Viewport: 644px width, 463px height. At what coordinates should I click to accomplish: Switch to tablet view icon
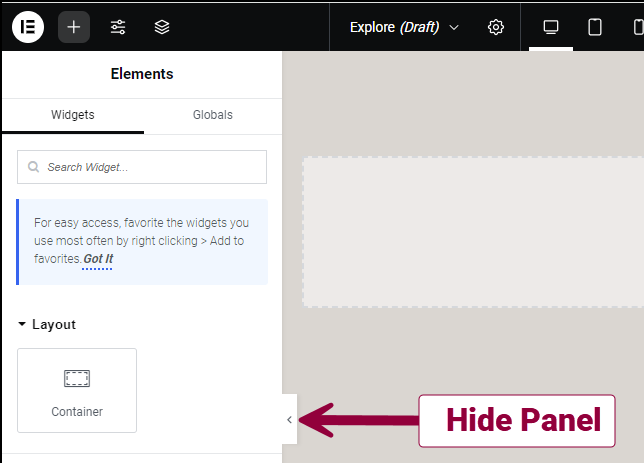click(x=595, y=27)
